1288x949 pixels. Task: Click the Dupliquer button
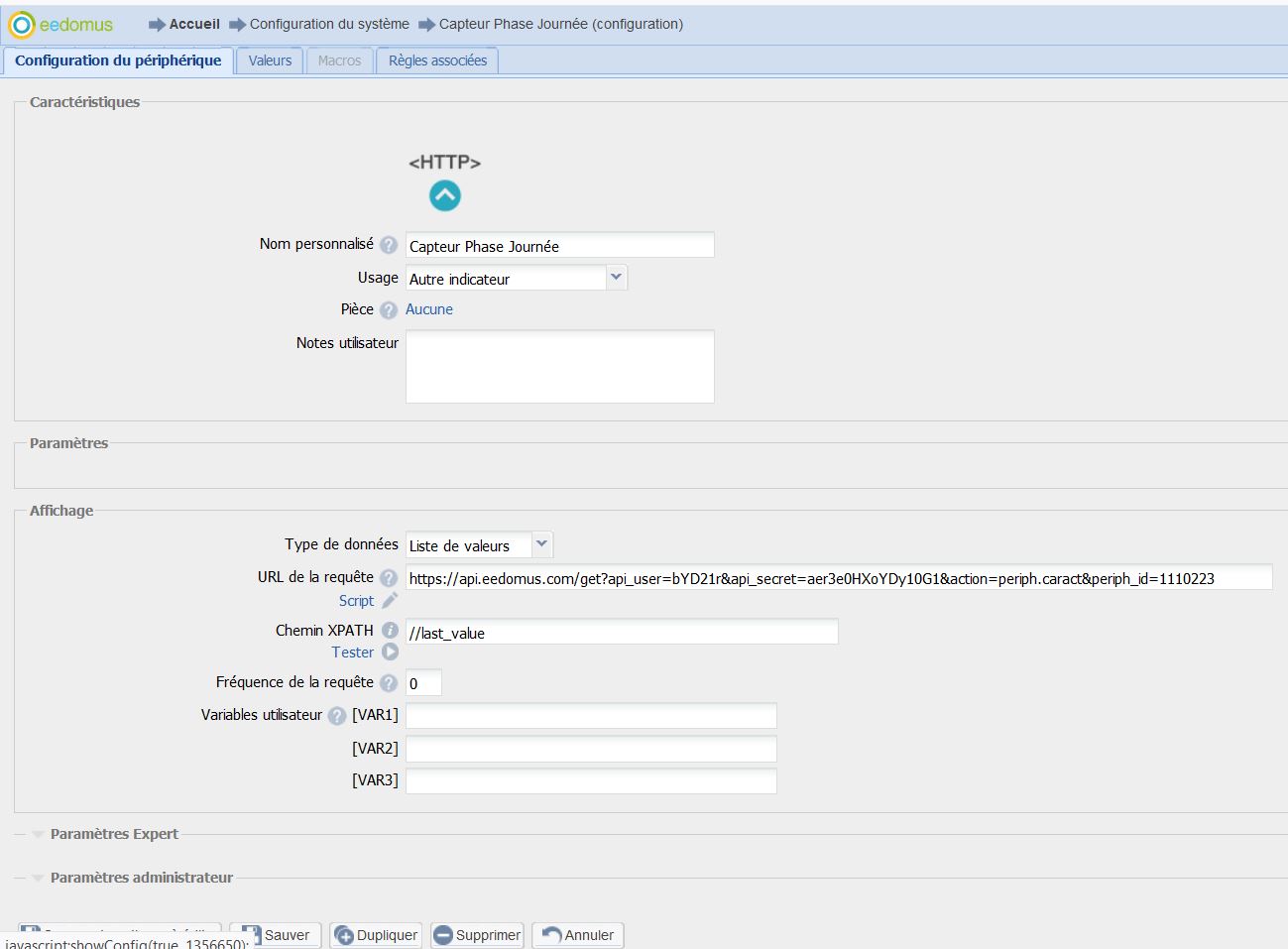(x=376, y=935)
